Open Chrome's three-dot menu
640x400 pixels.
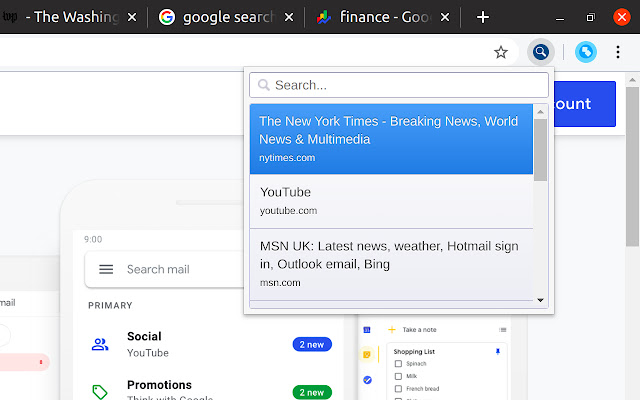pyautogui.click(x=618, y=52)
